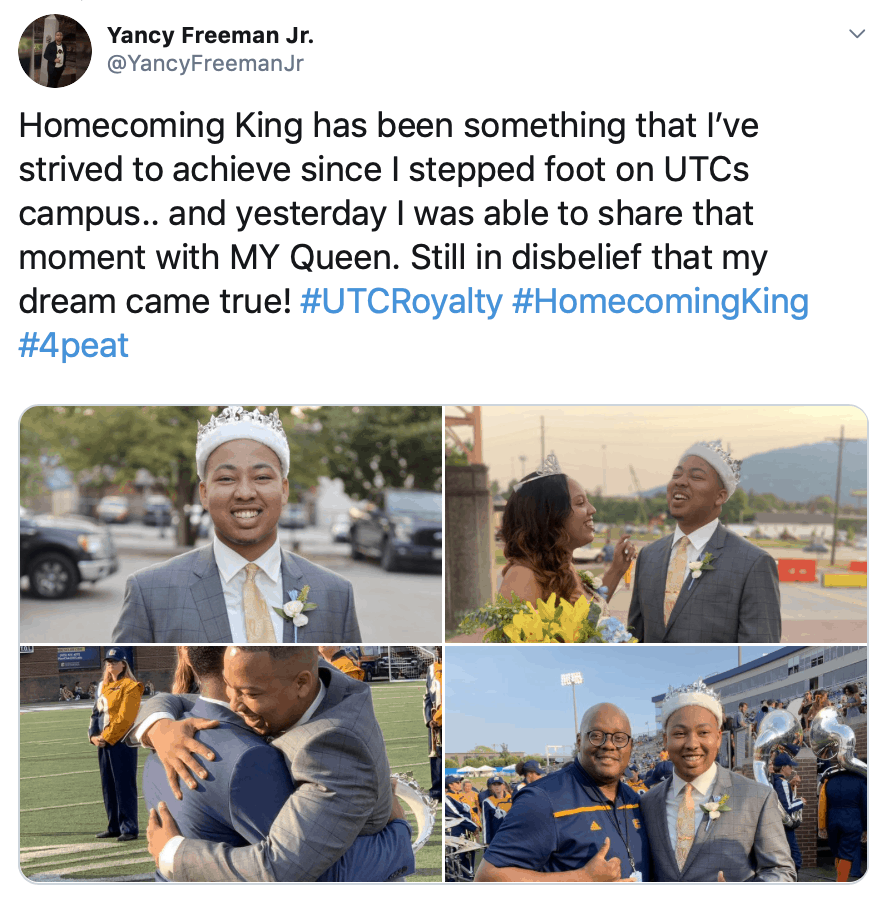Click the gold tie in the first photo

pos(257,604)
